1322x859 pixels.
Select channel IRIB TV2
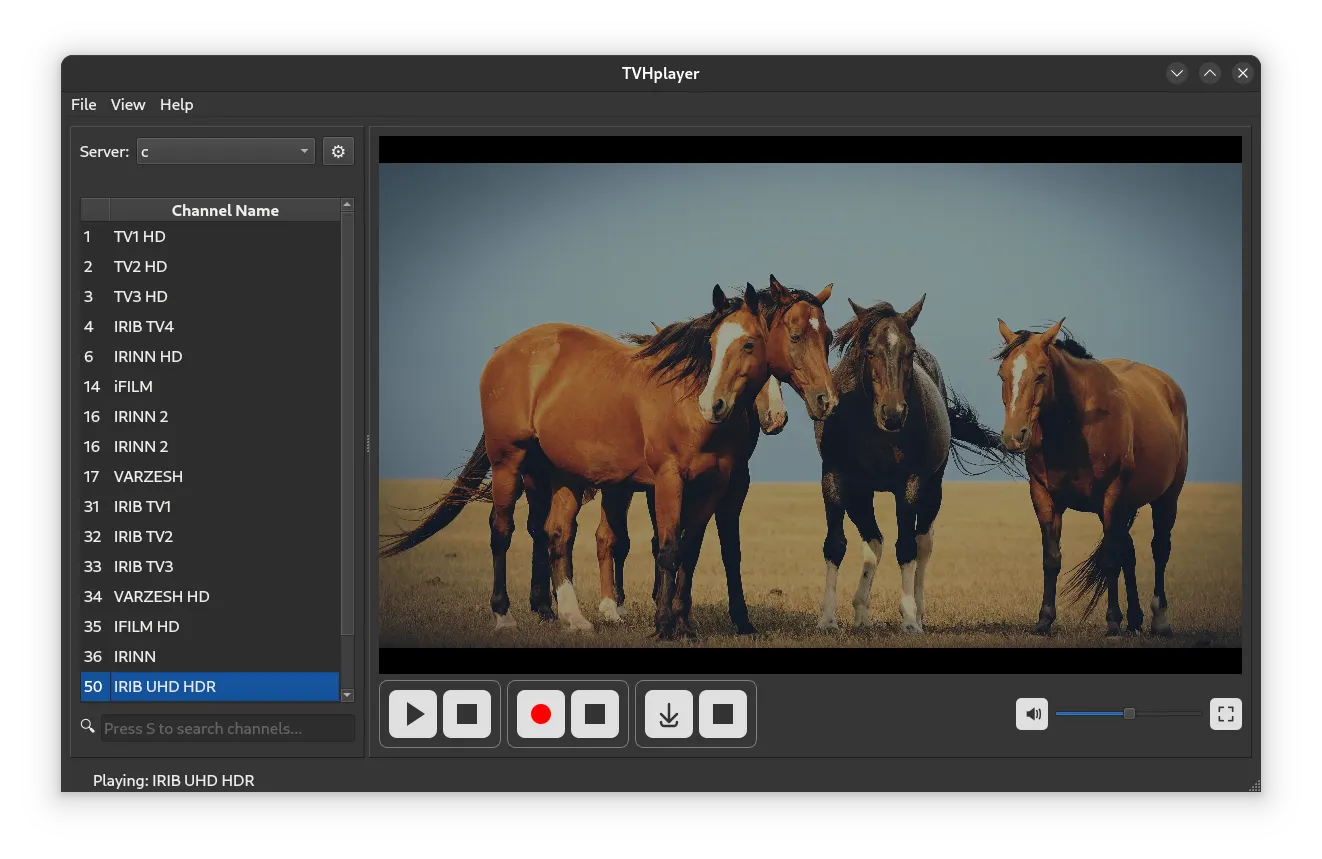210,537
